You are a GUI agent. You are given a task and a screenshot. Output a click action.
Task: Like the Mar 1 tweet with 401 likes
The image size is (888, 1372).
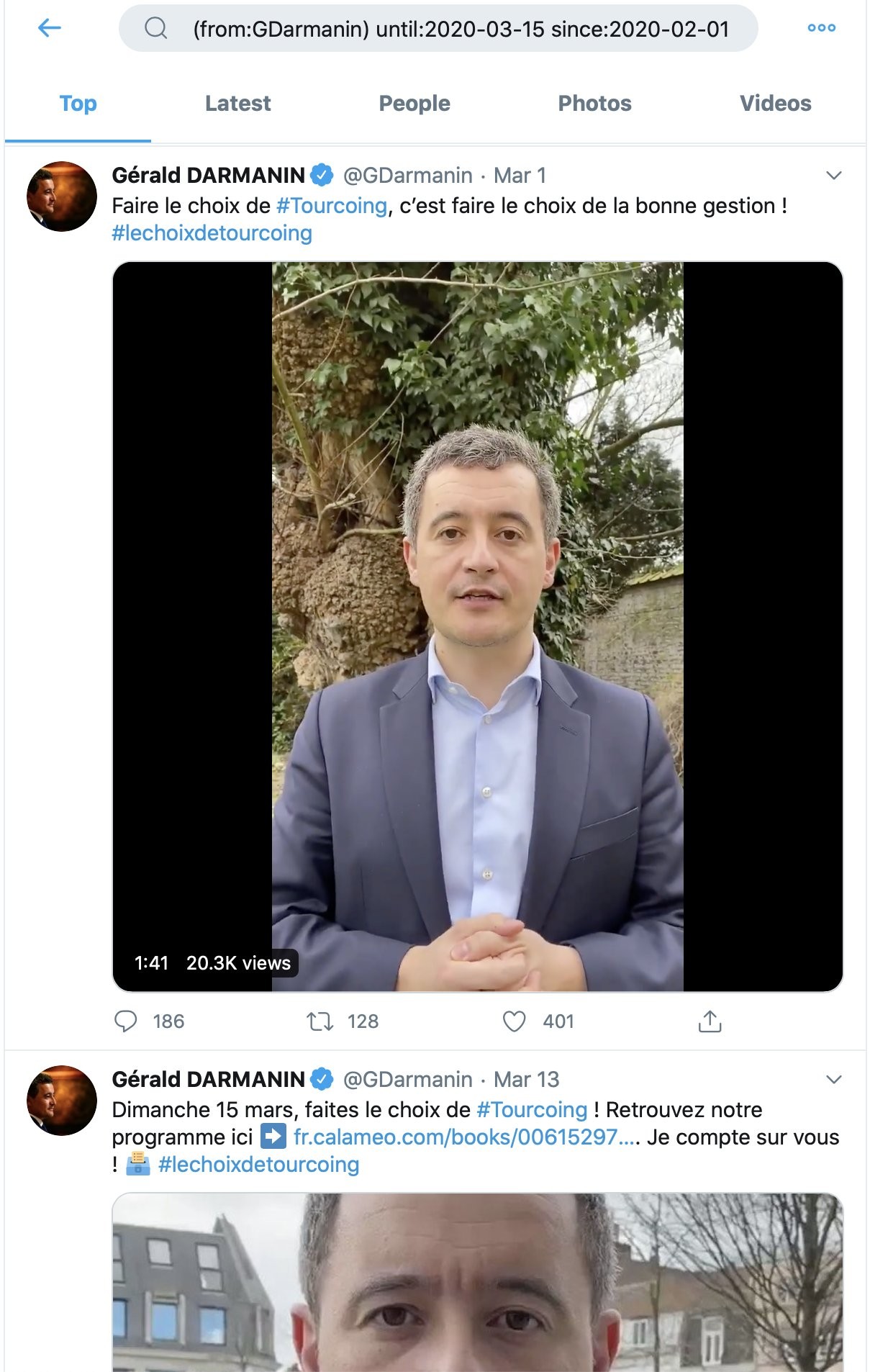pos(514,1021)
